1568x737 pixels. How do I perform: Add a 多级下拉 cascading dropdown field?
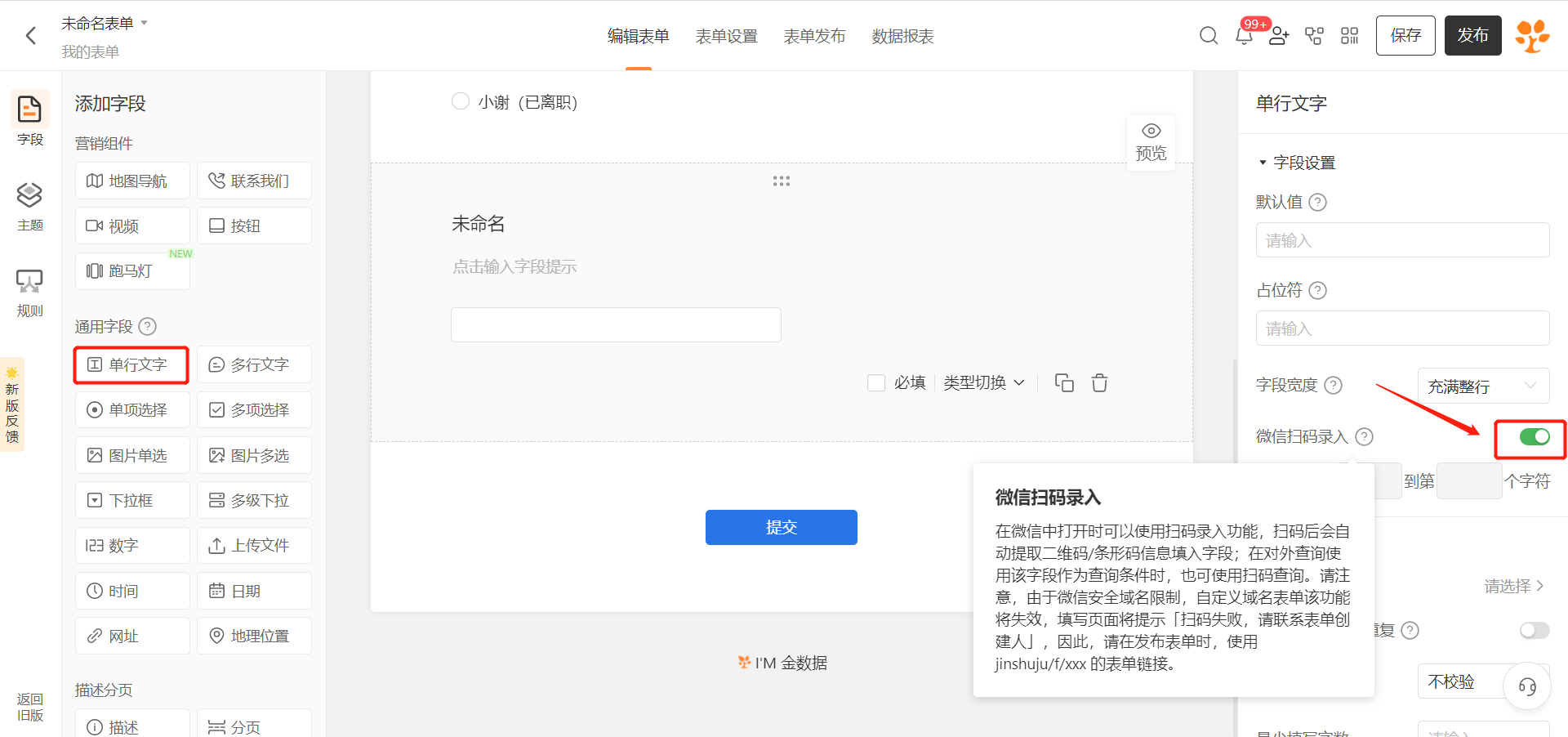pyautogui.click(x=254, y=500)
